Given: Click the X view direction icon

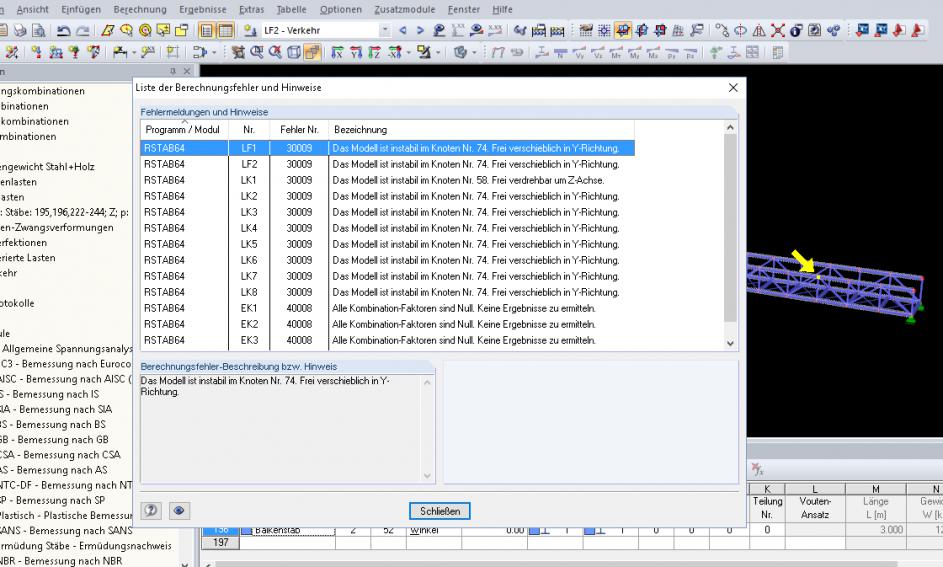Looking at the screenshot, I should 337,52.
